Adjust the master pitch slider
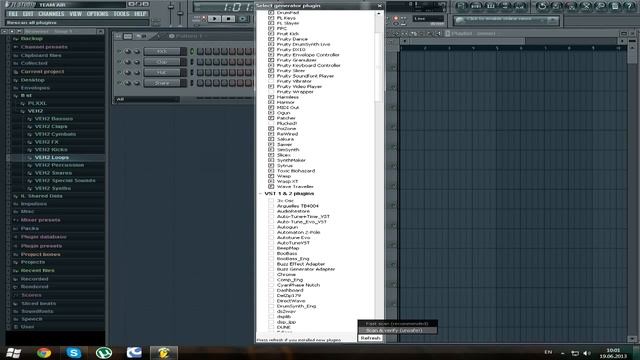640x360 pixels. point(180,12)
